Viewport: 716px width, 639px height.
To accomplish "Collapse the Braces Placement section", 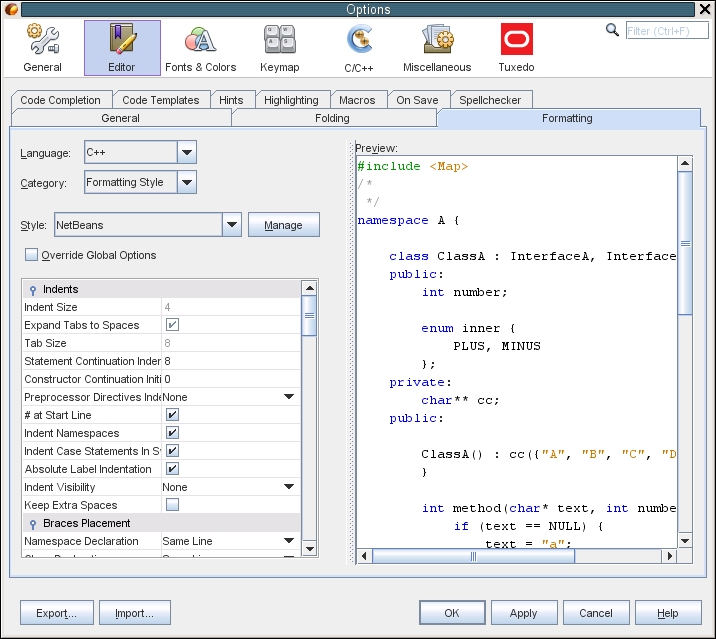I will pos(33,523).
